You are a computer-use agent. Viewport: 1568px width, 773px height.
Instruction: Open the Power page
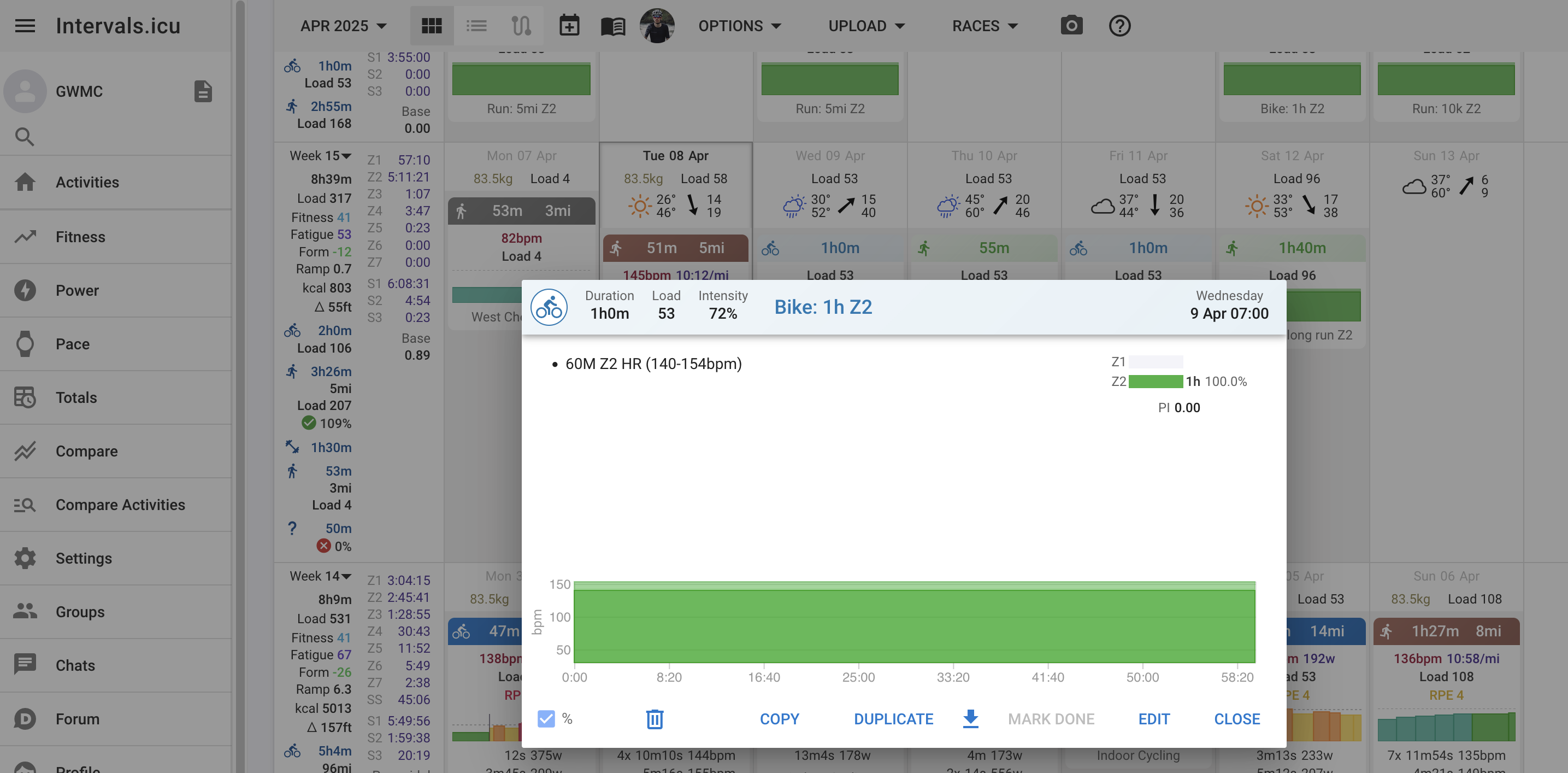116,290
